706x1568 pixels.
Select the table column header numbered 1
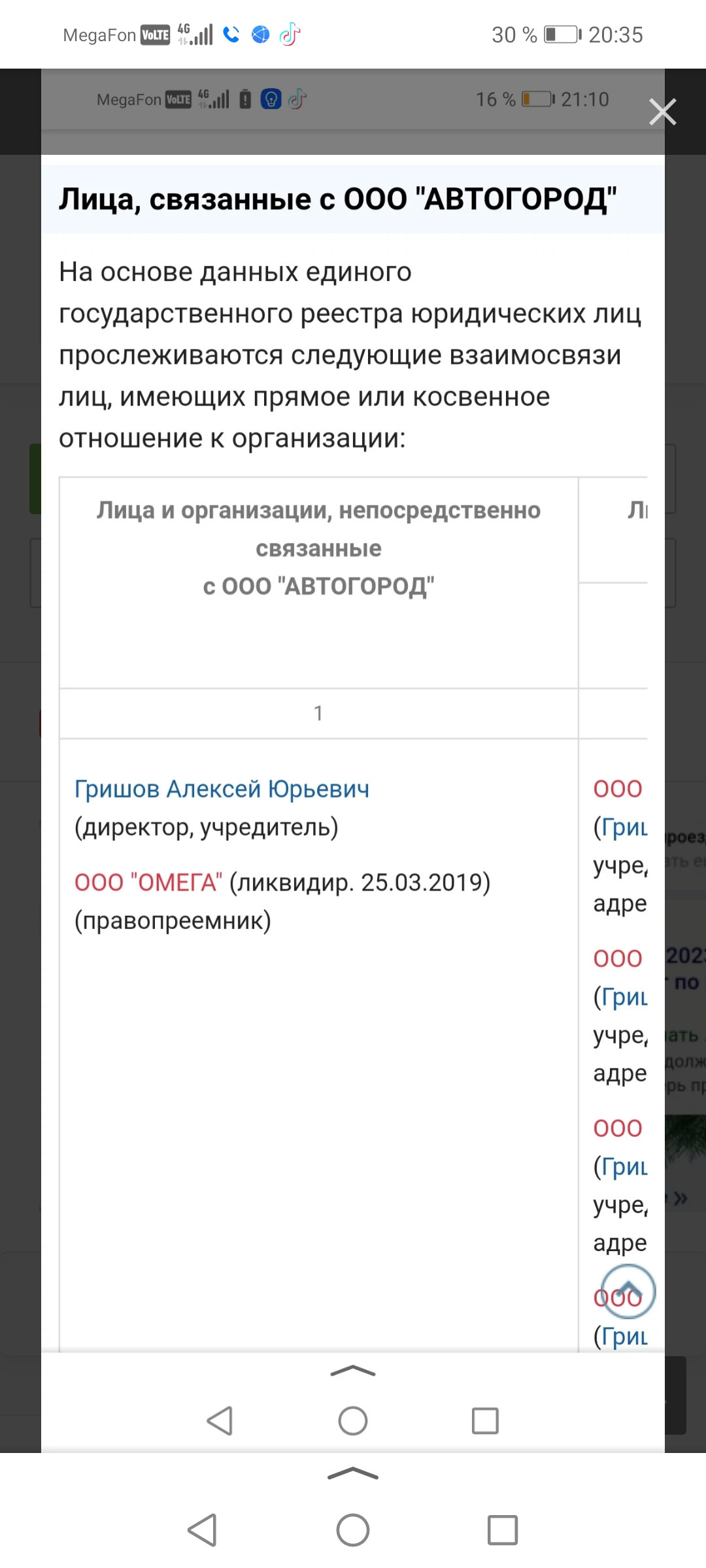point(318,713)
